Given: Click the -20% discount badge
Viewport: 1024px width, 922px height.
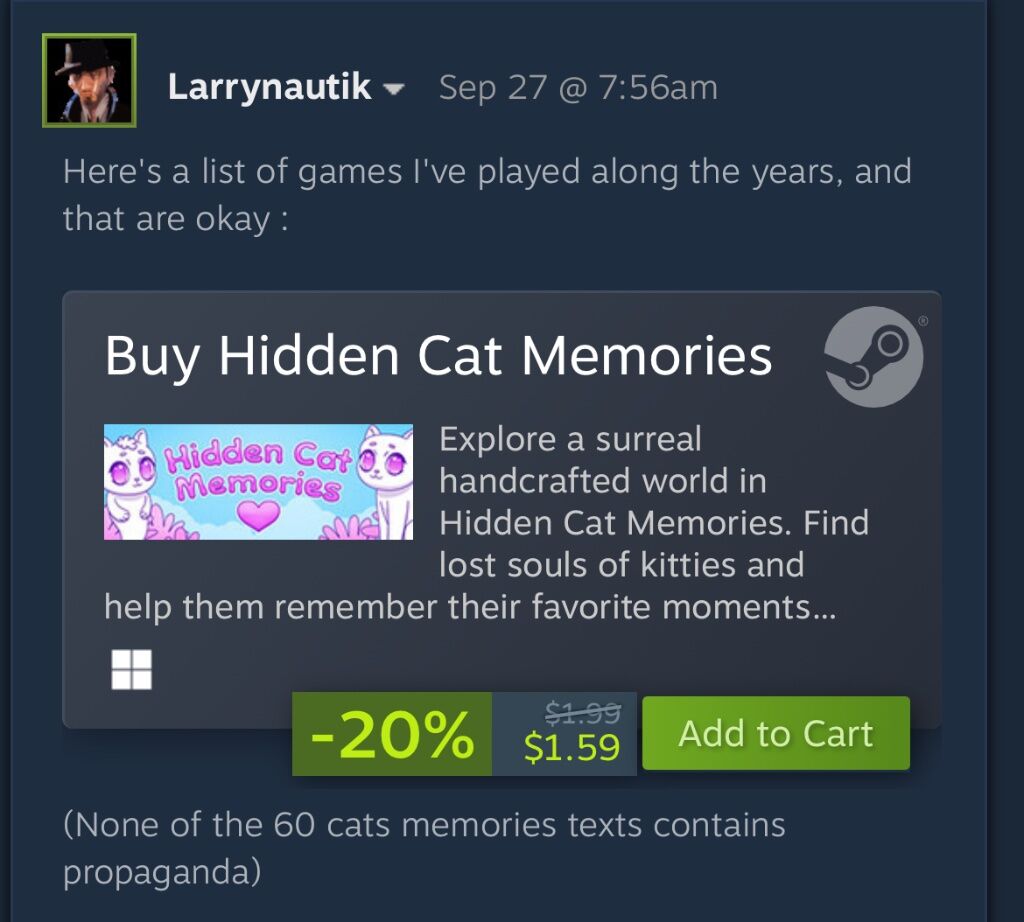Looking at the screenshot, I should [x=392, y=734].
